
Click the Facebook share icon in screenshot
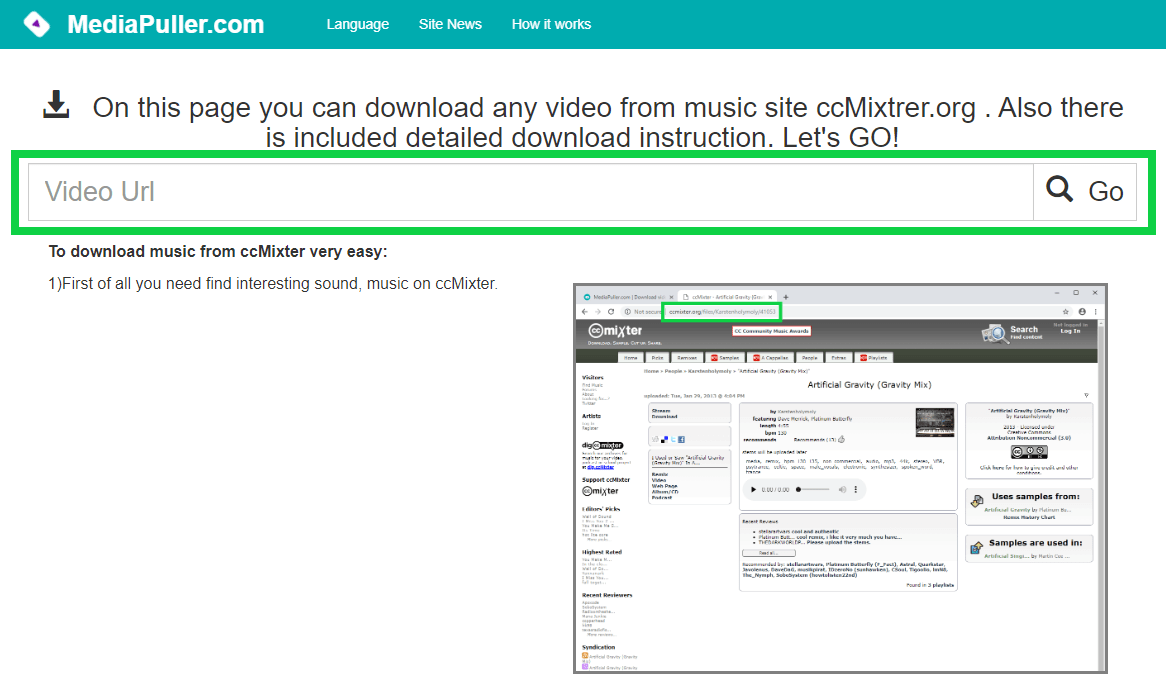coord(681,439)
